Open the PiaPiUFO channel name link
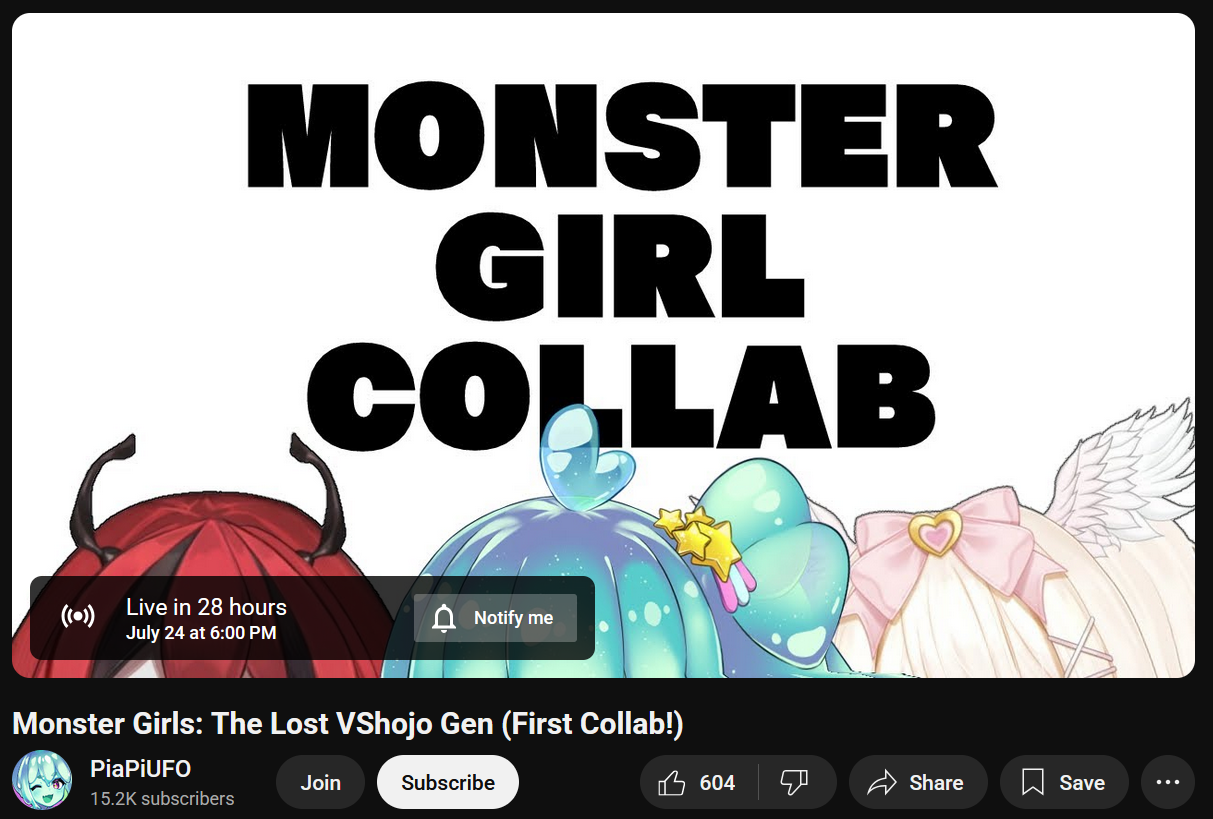 [x=141, y=769]
